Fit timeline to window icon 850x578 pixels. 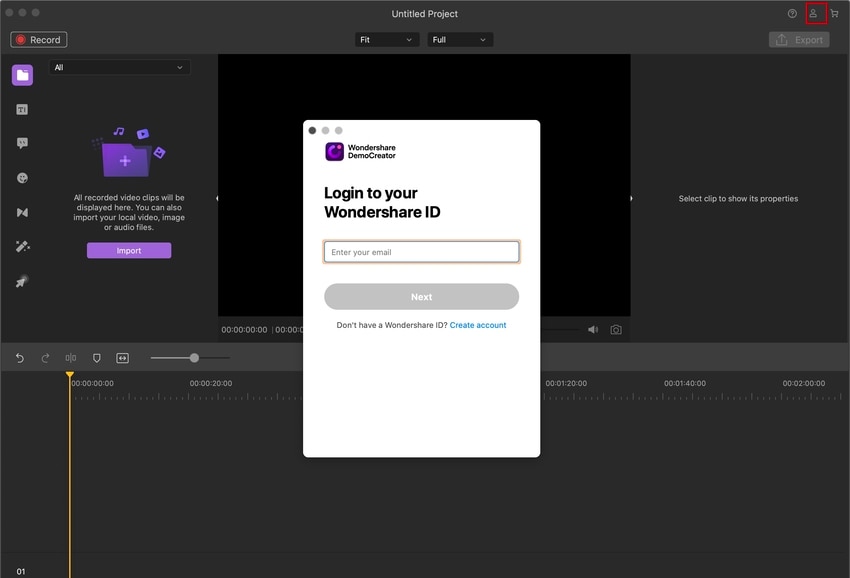pos(123,358)
